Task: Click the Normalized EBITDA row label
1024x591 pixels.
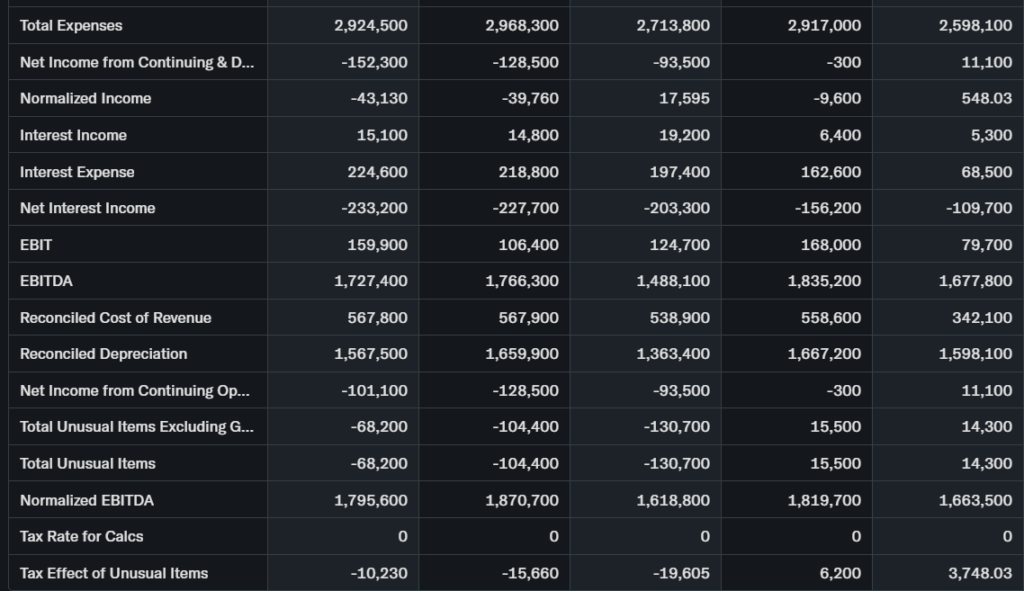Action: 87,500
